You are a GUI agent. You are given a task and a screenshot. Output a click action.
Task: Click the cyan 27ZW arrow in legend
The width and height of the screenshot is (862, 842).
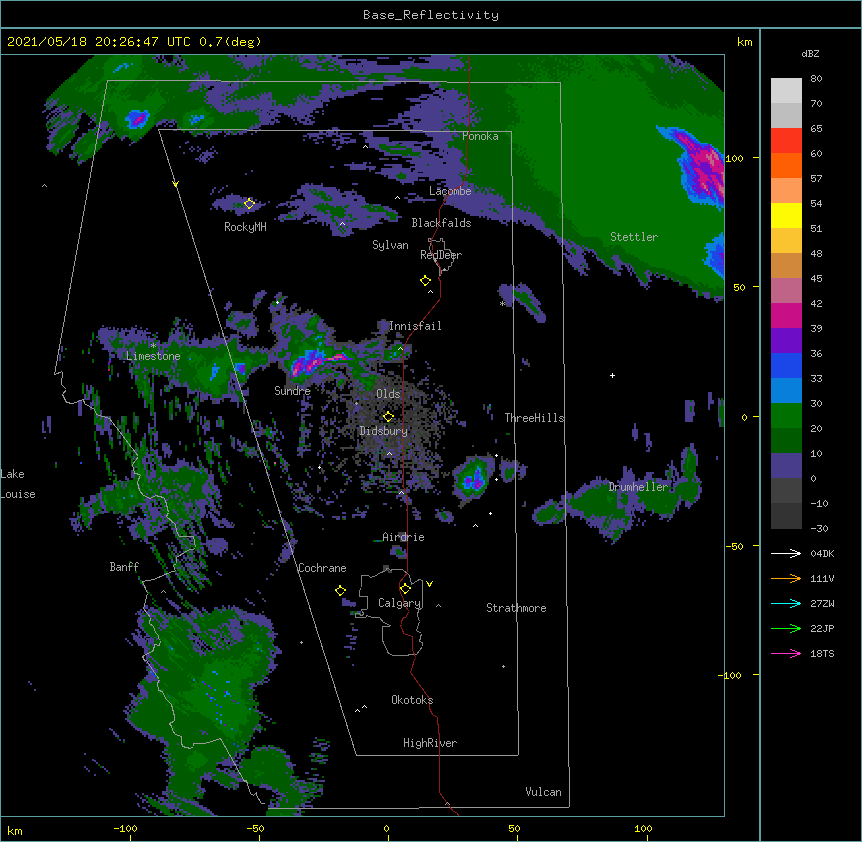[x=786, y=603]
